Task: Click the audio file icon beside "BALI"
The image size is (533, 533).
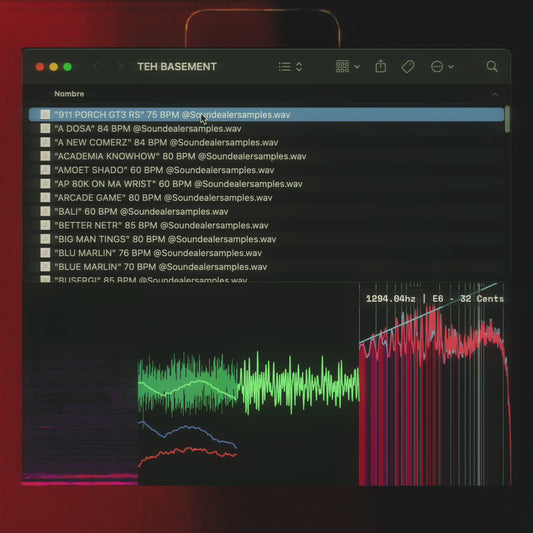Action: 45,211
